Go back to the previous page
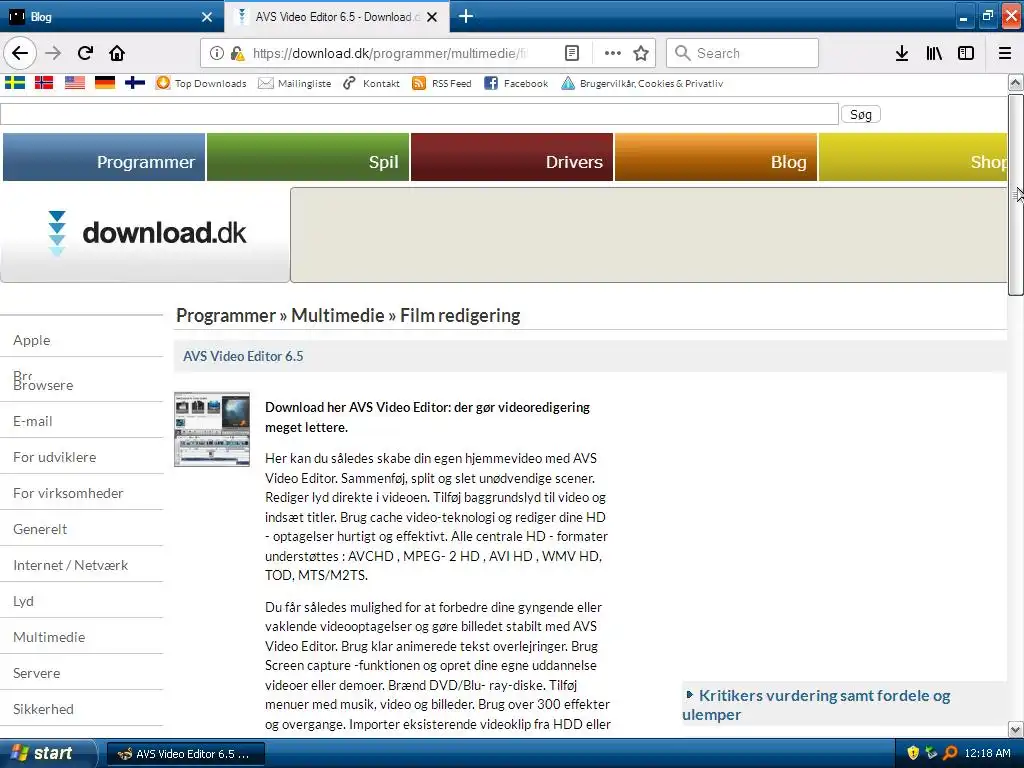The height and width of the screenshot is (768, 1024). point(20,53)
